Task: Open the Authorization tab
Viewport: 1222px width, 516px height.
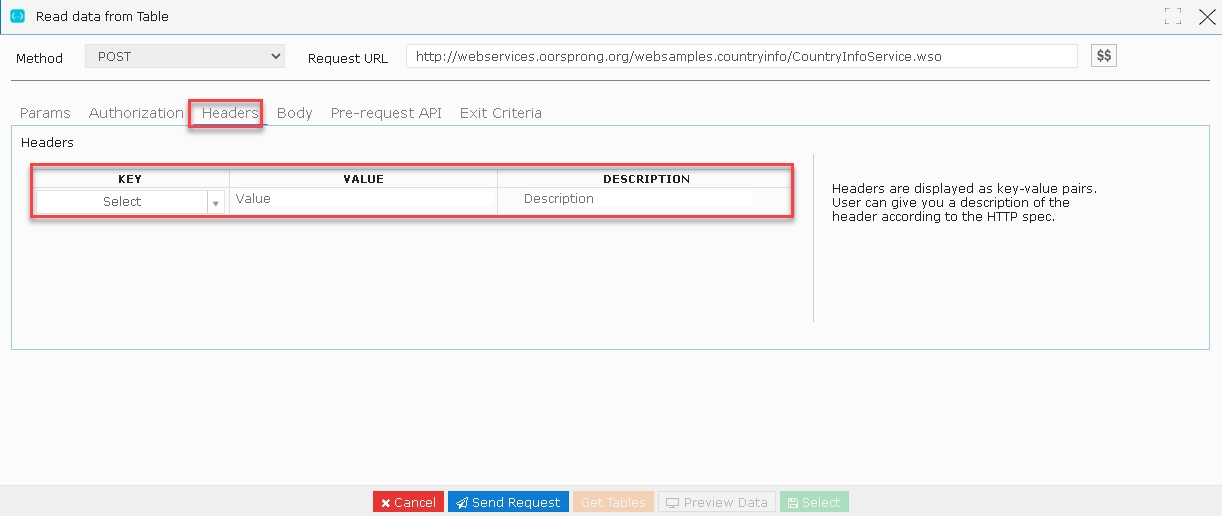Action: (x=136, y=113)
